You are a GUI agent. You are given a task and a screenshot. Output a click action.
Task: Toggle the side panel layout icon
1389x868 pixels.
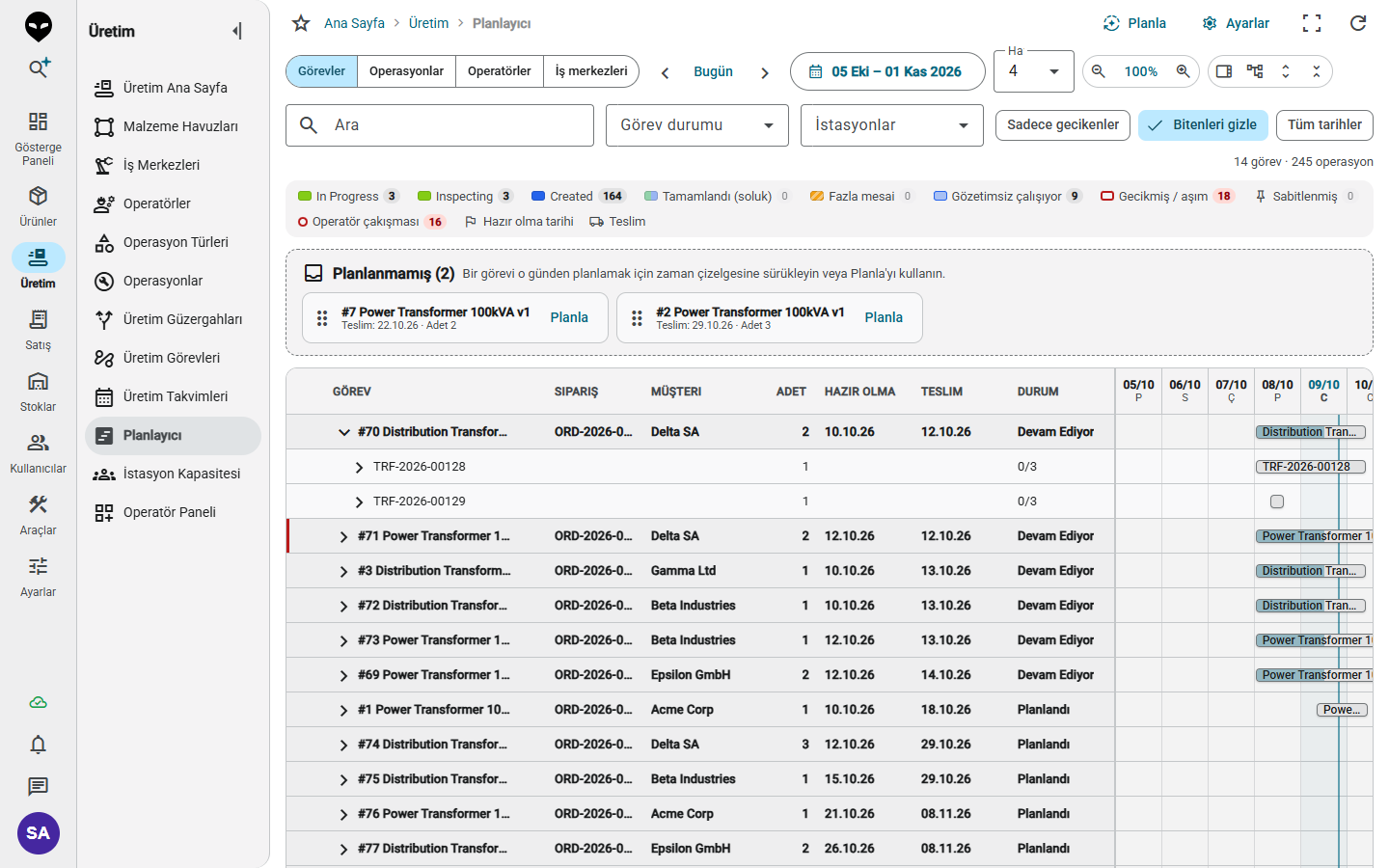pos(1224,71)
